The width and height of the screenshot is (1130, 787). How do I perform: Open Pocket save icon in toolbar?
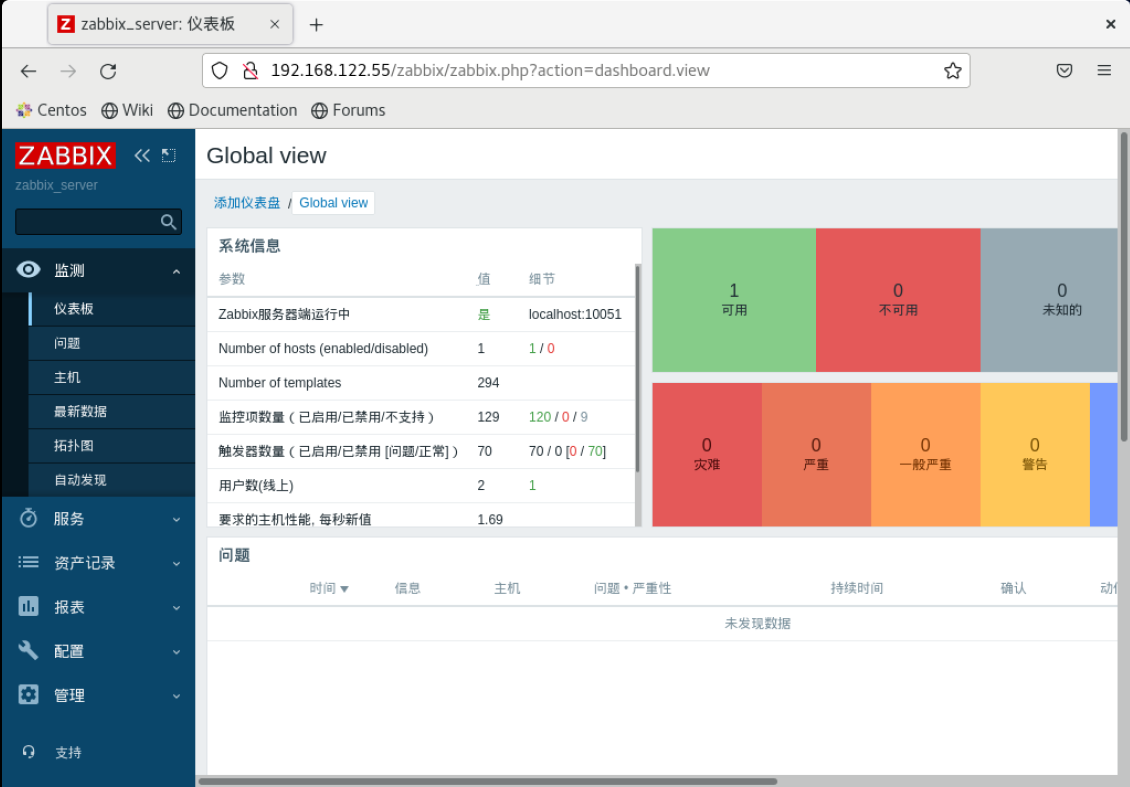click(1064, 71)
